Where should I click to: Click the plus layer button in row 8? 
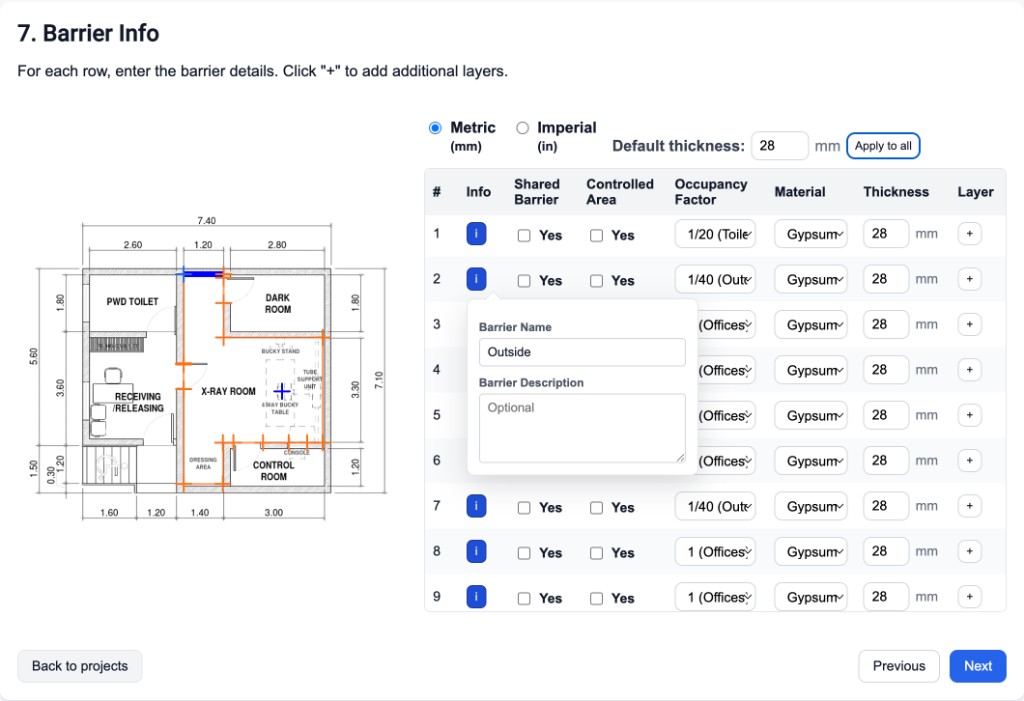pos(969,551)
